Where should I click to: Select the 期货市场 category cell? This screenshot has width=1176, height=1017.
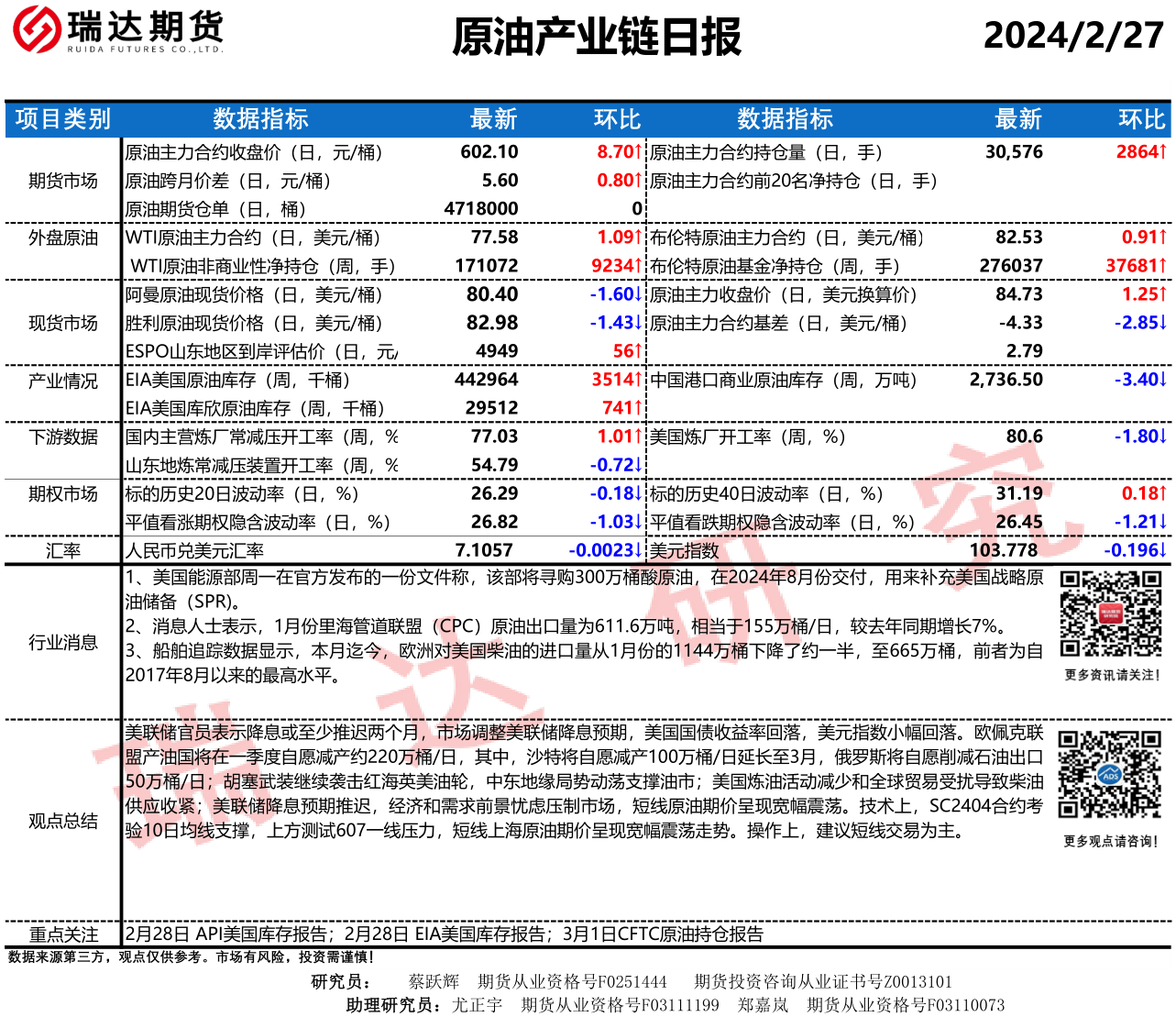[62, 181]
